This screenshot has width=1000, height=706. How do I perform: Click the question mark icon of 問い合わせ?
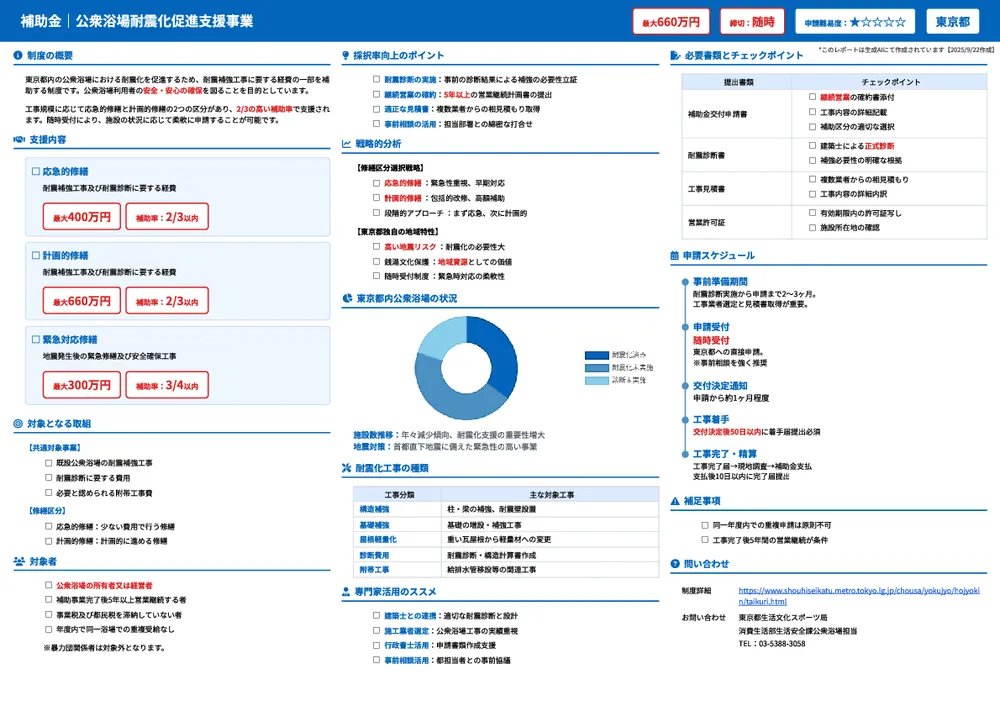[673, 563]
